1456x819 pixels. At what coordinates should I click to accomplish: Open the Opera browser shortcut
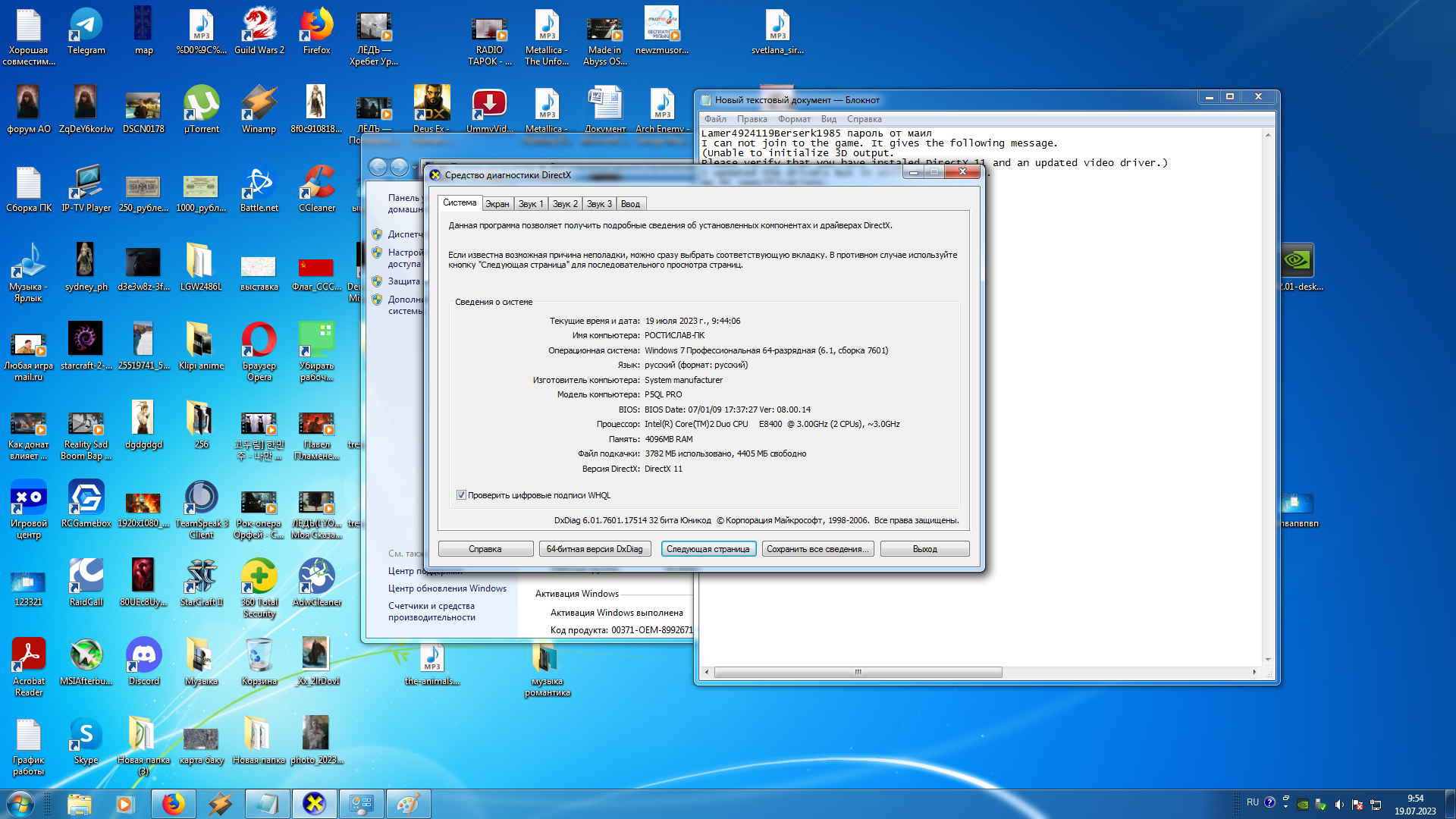point(259,352)
